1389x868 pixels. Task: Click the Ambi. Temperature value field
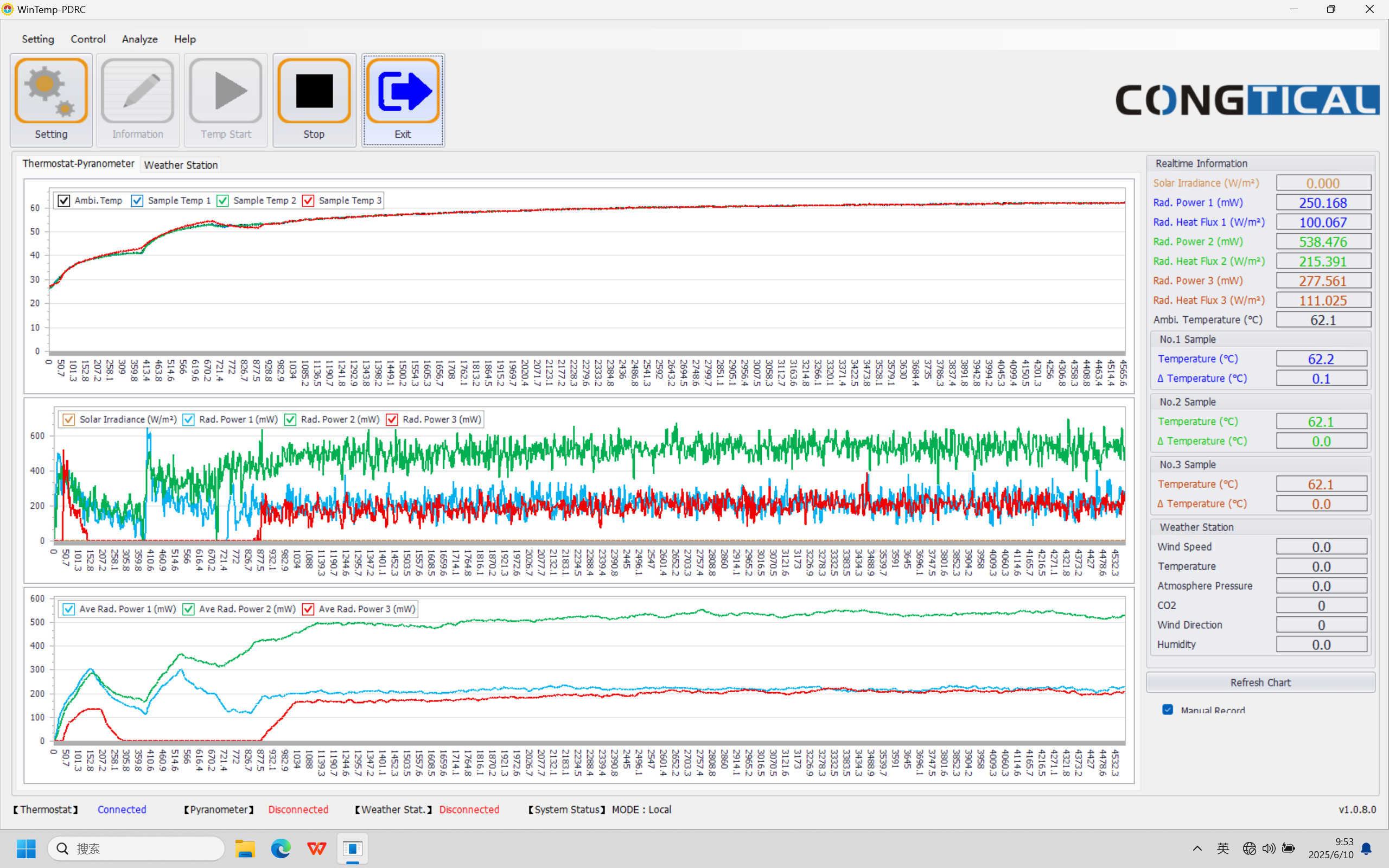1323,320
